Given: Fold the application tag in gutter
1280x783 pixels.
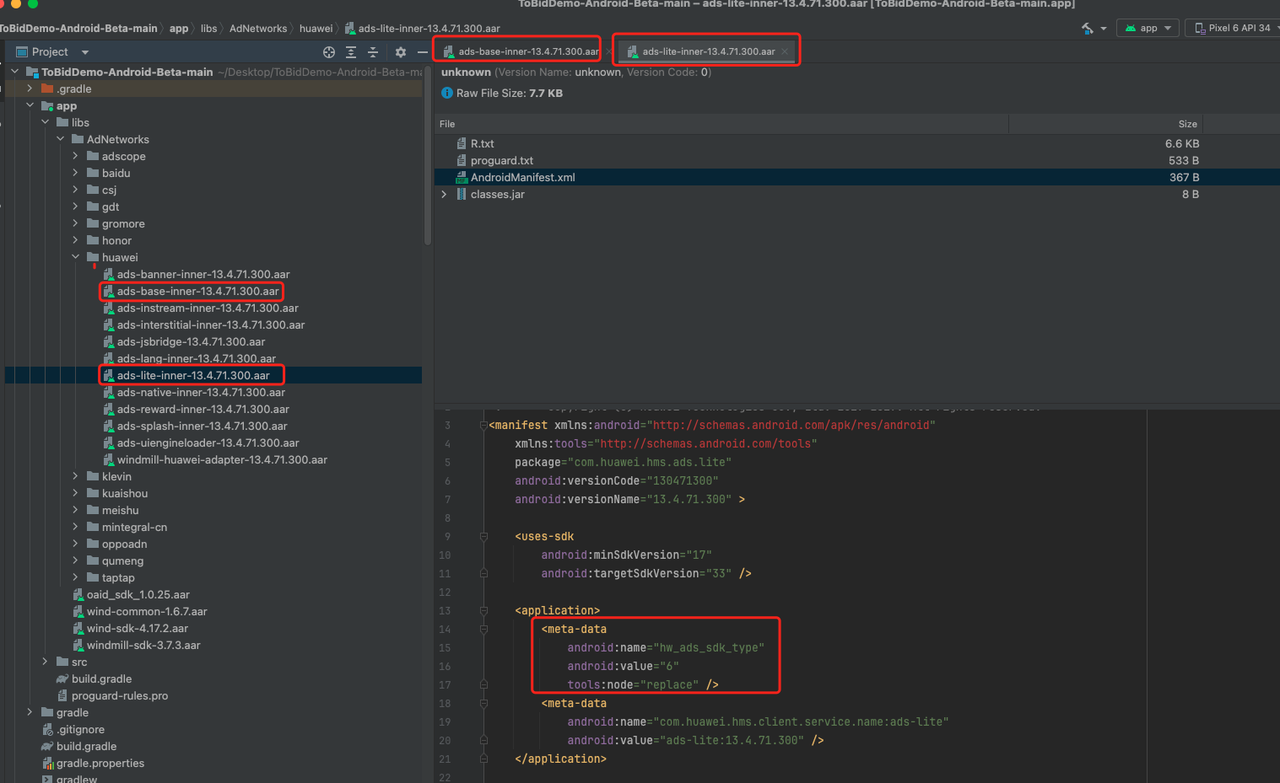Looking at the screenshot, I should [x=483, y=610].
